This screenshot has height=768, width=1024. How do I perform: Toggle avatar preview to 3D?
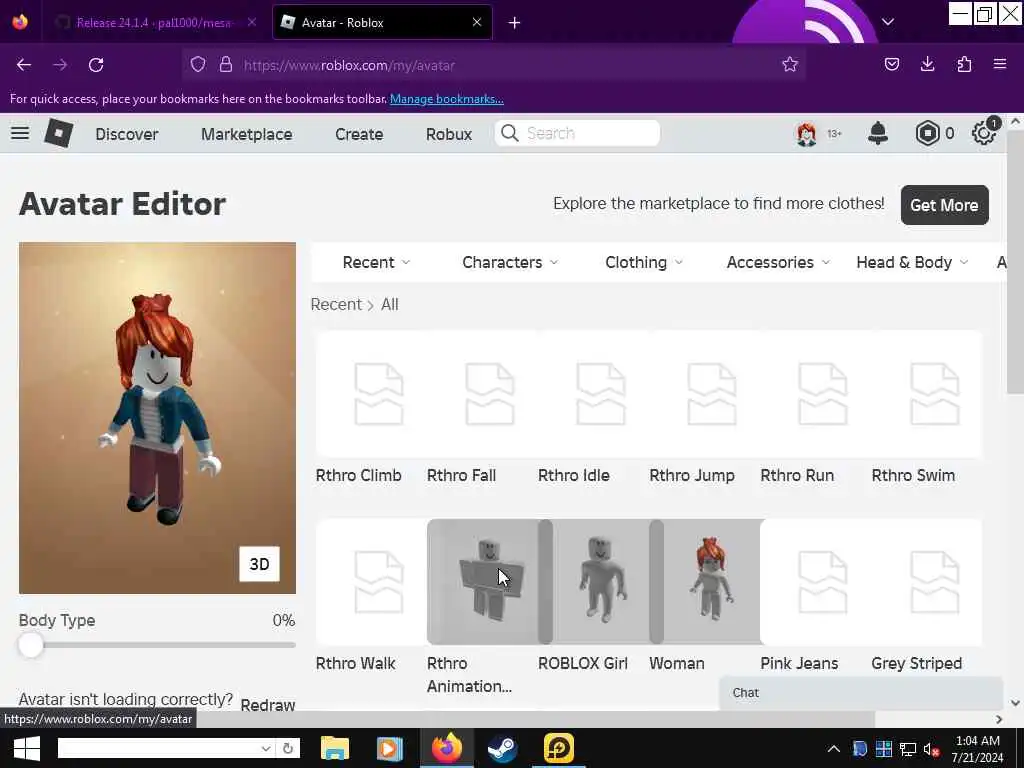point(259,564)
